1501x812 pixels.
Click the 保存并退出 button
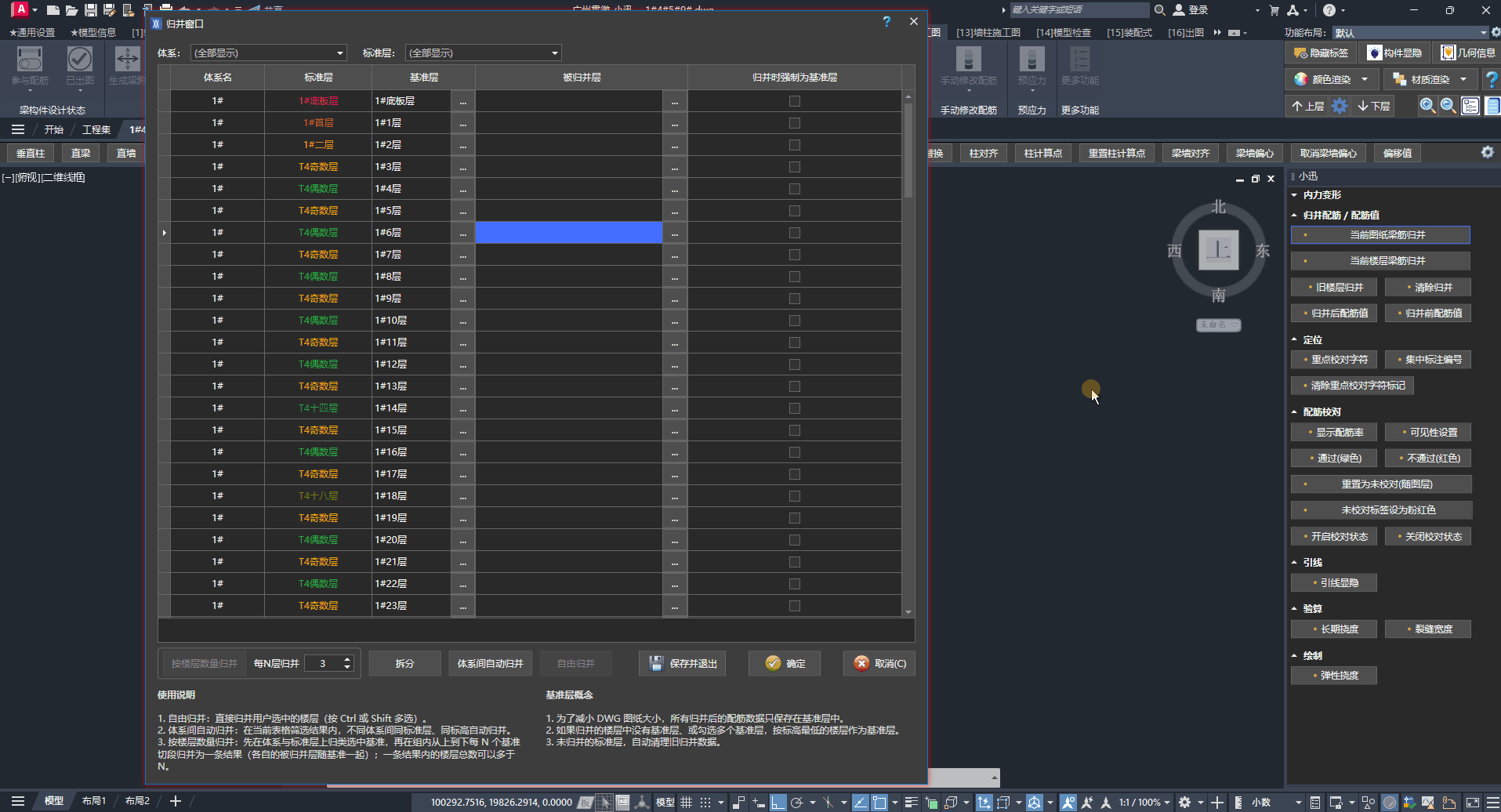coord(682,663)
